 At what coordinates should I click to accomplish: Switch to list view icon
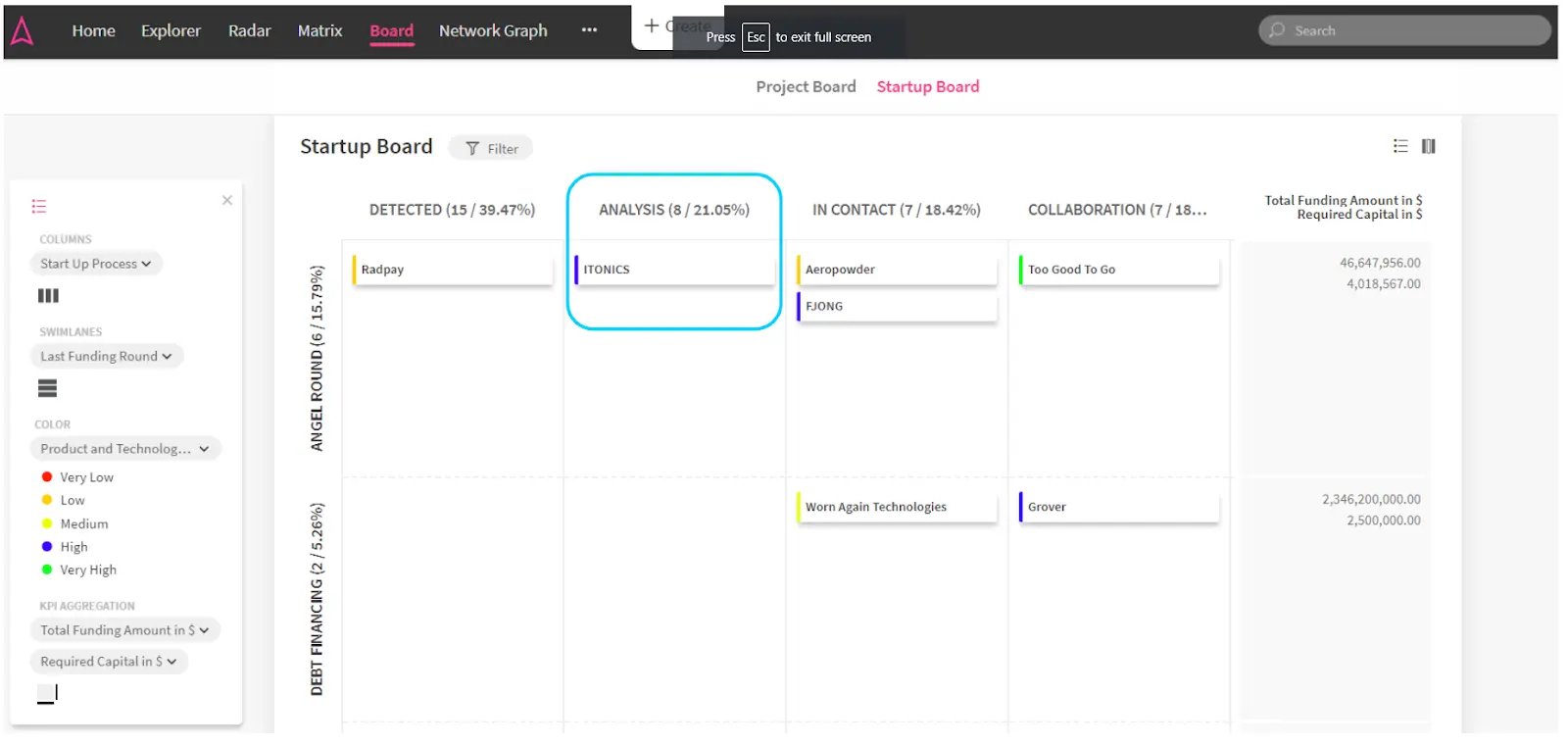click(1400, 146)
